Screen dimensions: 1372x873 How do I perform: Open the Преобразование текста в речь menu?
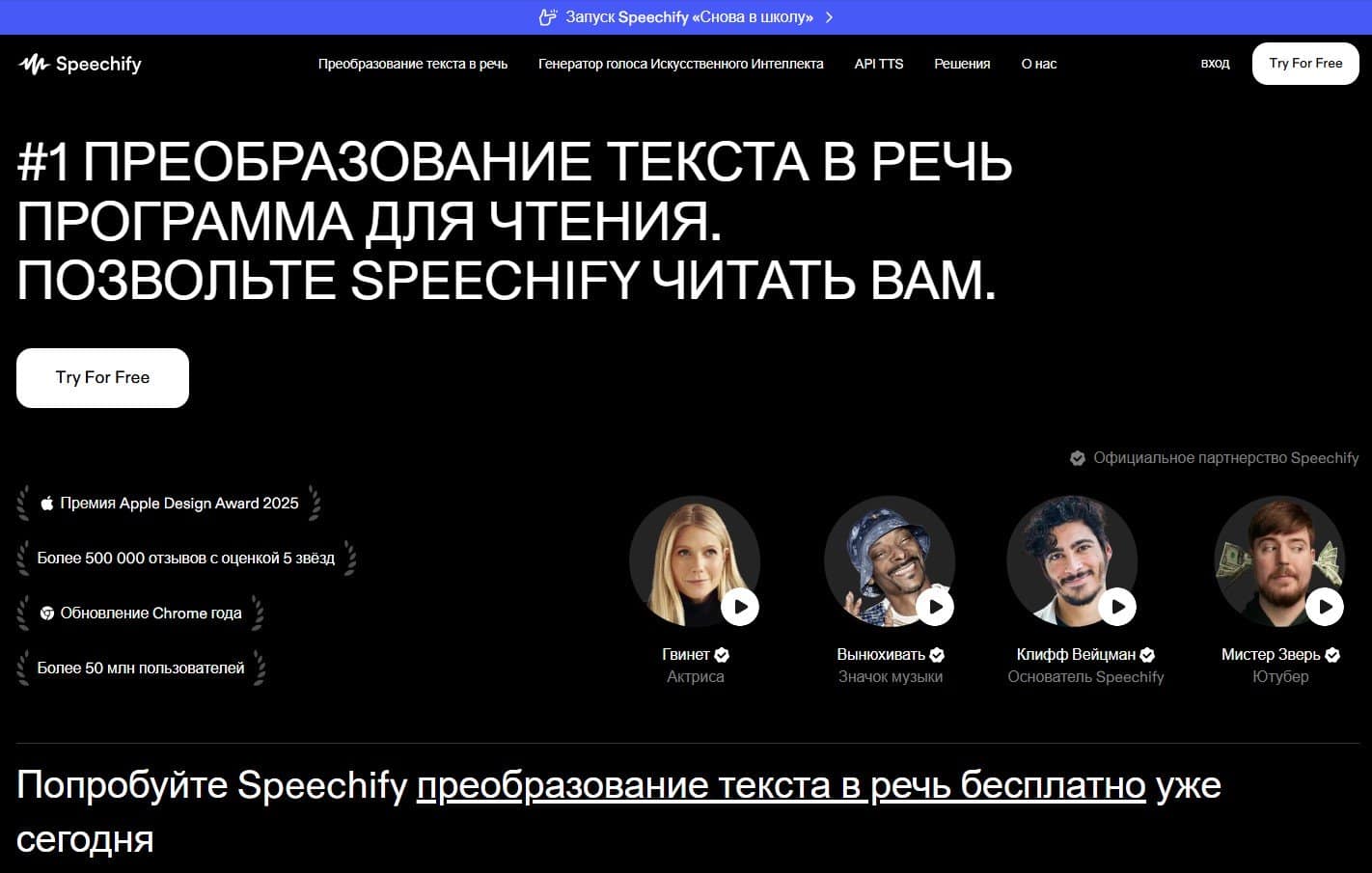pos(412,65)
